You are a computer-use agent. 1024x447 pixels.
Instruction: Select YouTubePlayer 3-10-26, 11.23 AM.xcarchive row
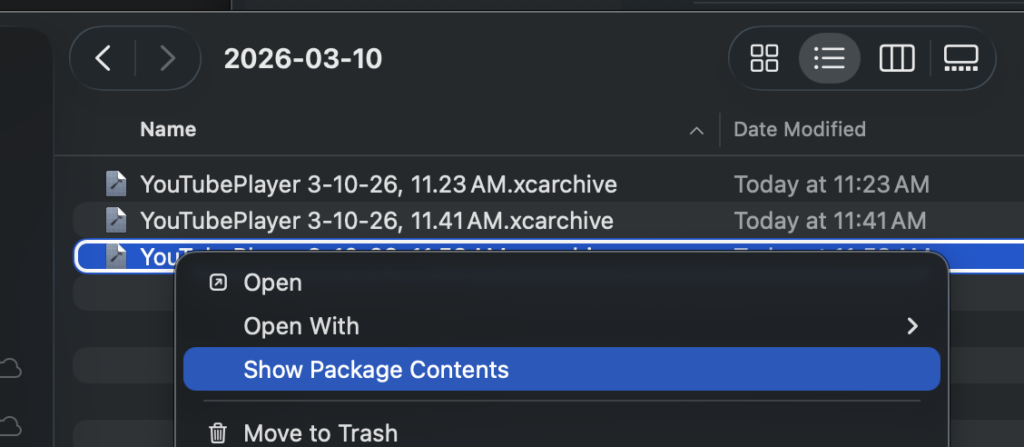pos(378,184)
